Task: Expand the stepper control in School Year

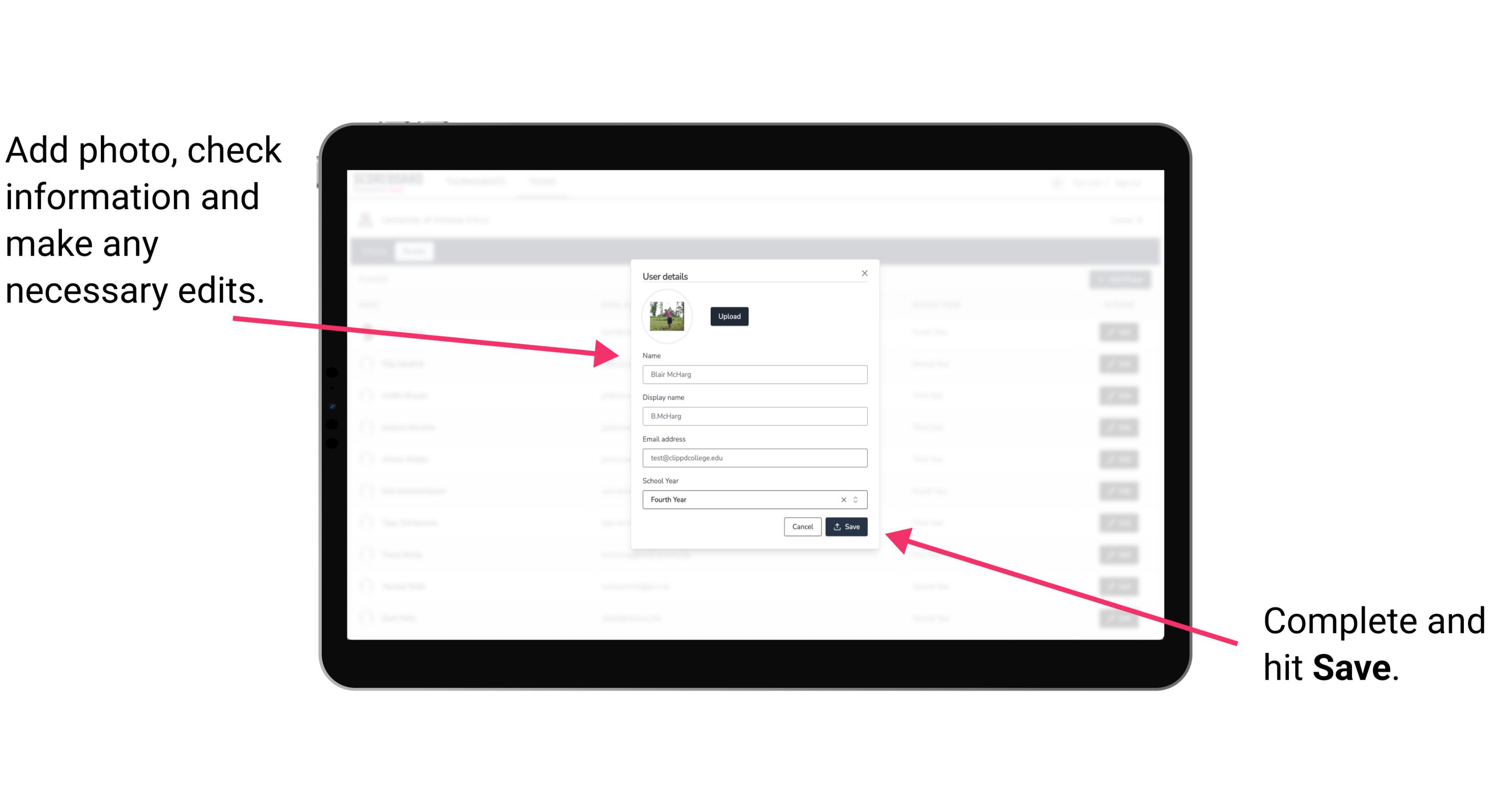Action: pyautogui.click(x=858, y=499)
